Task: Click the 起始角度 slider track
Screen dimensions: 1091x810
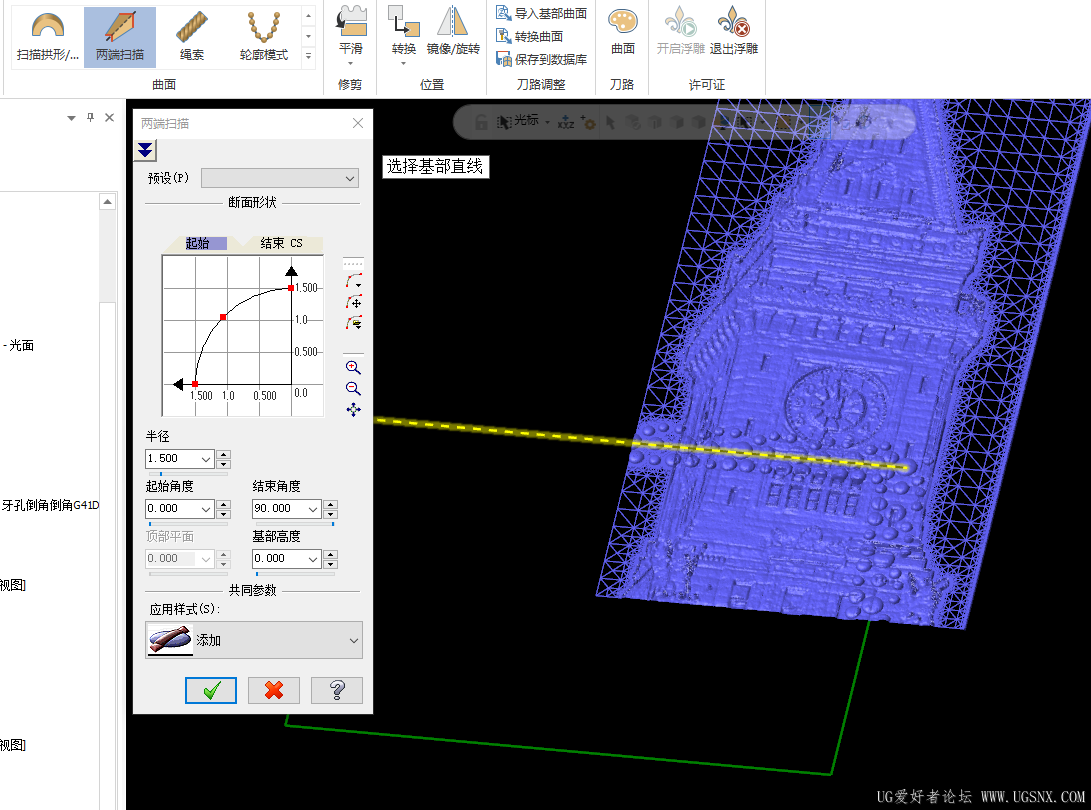Action: (x=188, y=524)
